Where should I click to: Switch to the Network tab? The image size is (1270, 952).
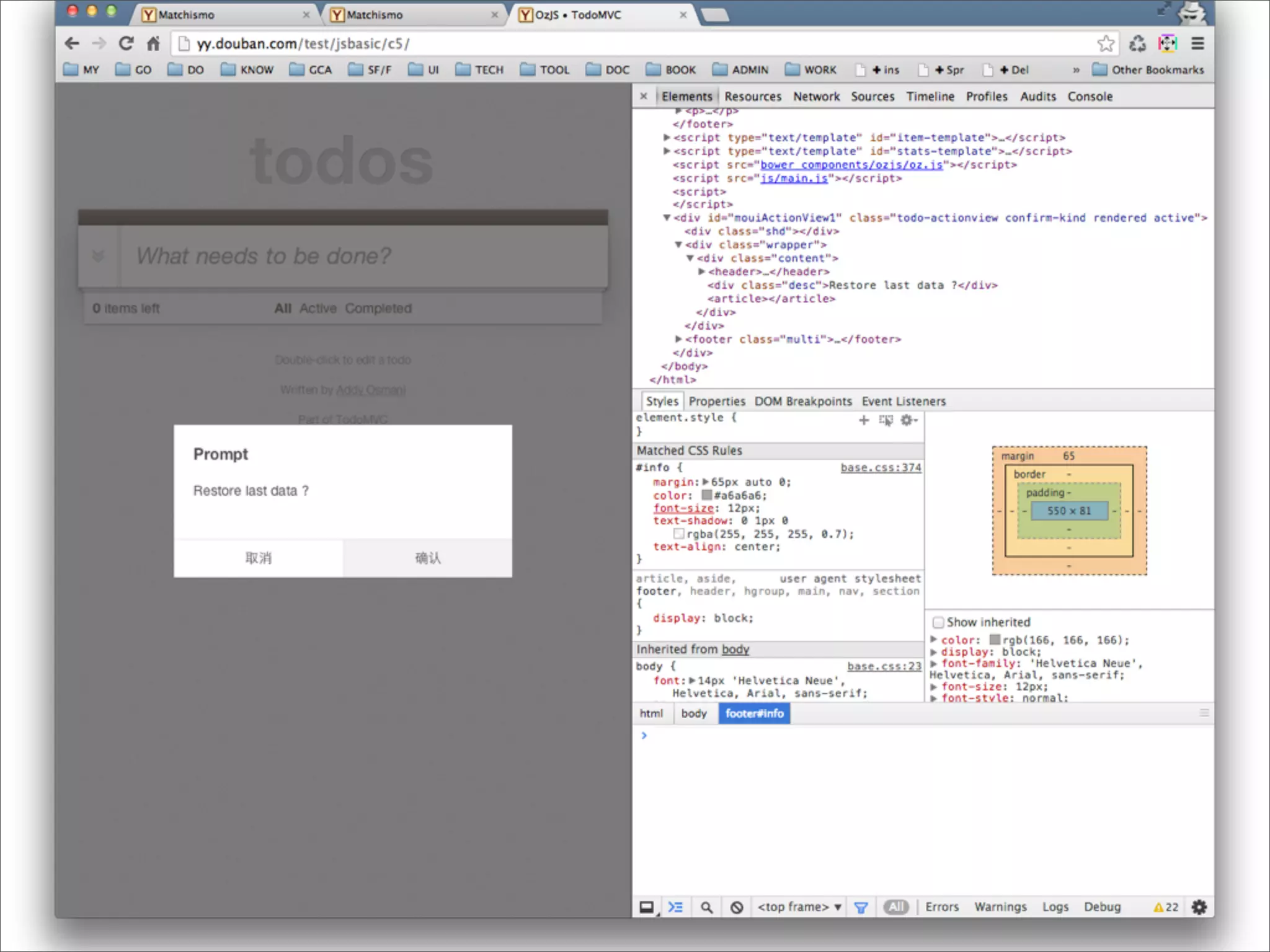(x=816, y=97)
